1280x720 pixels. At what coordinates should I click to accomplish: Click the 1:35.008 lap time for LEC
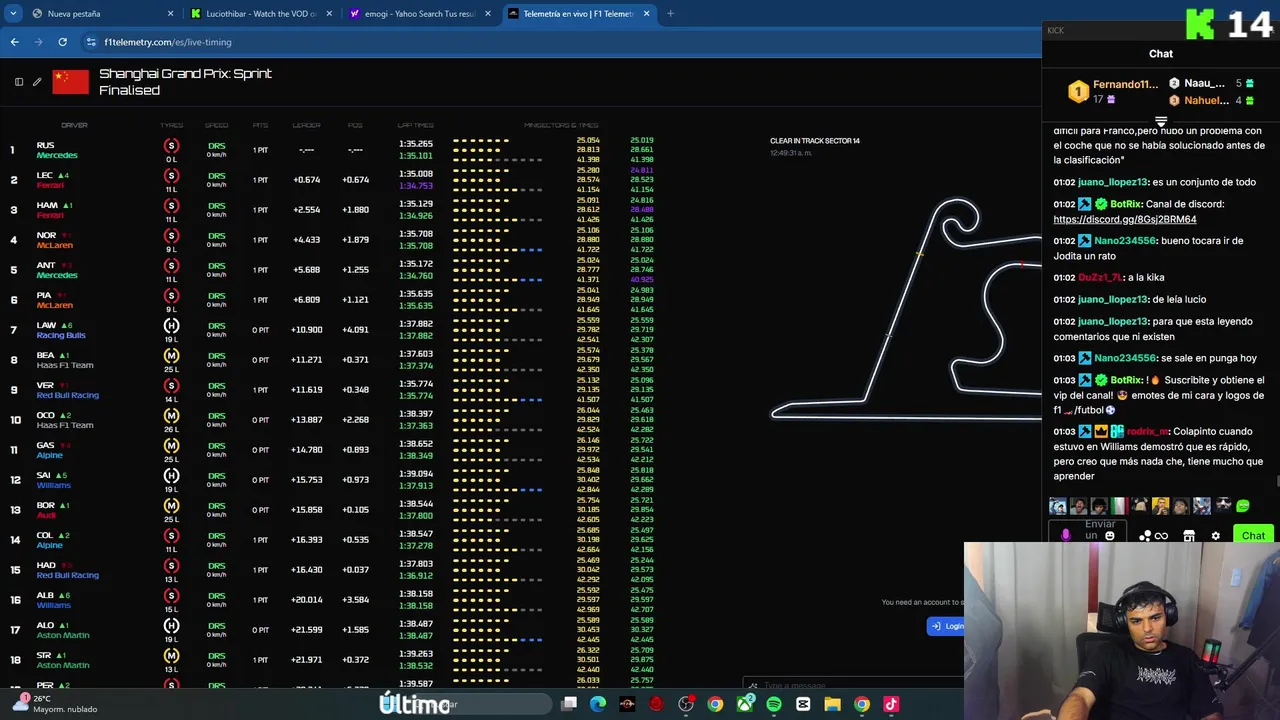(x=415, y=174)
